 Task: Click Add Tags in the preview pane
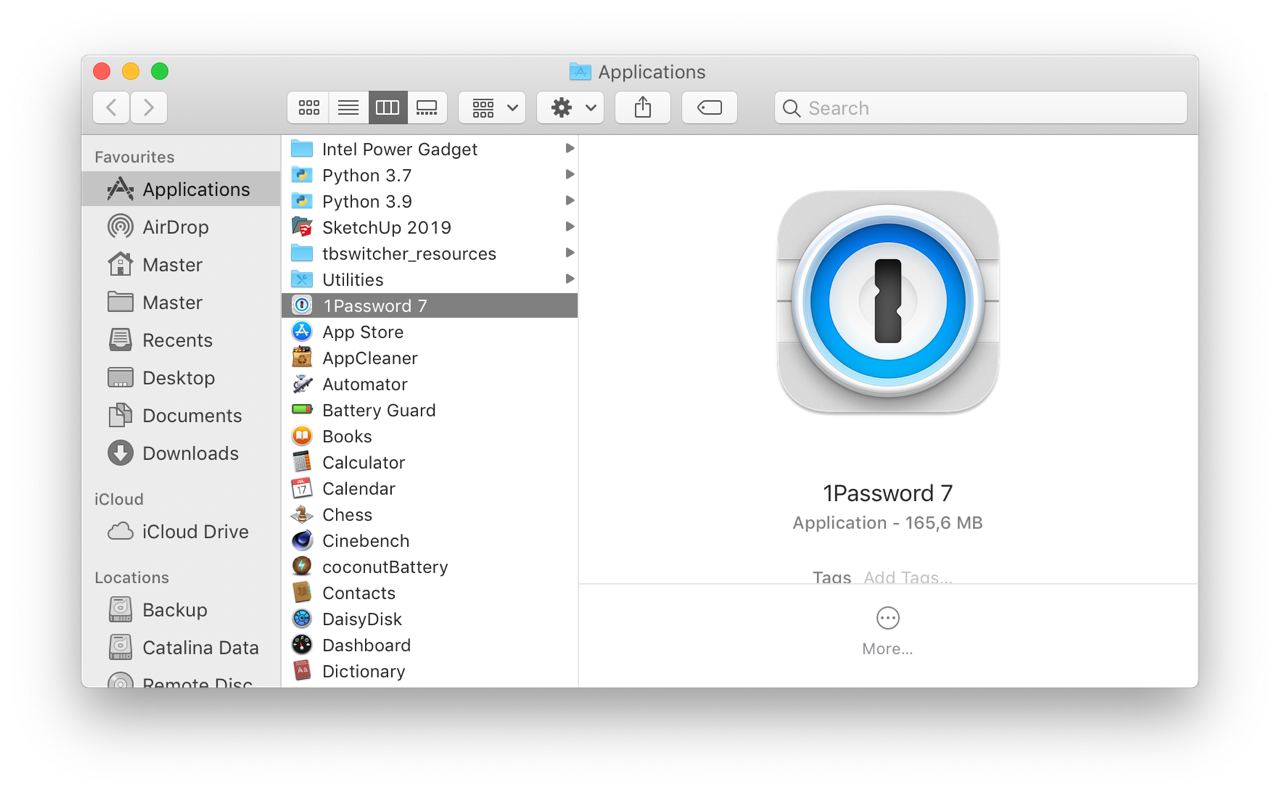908,577
